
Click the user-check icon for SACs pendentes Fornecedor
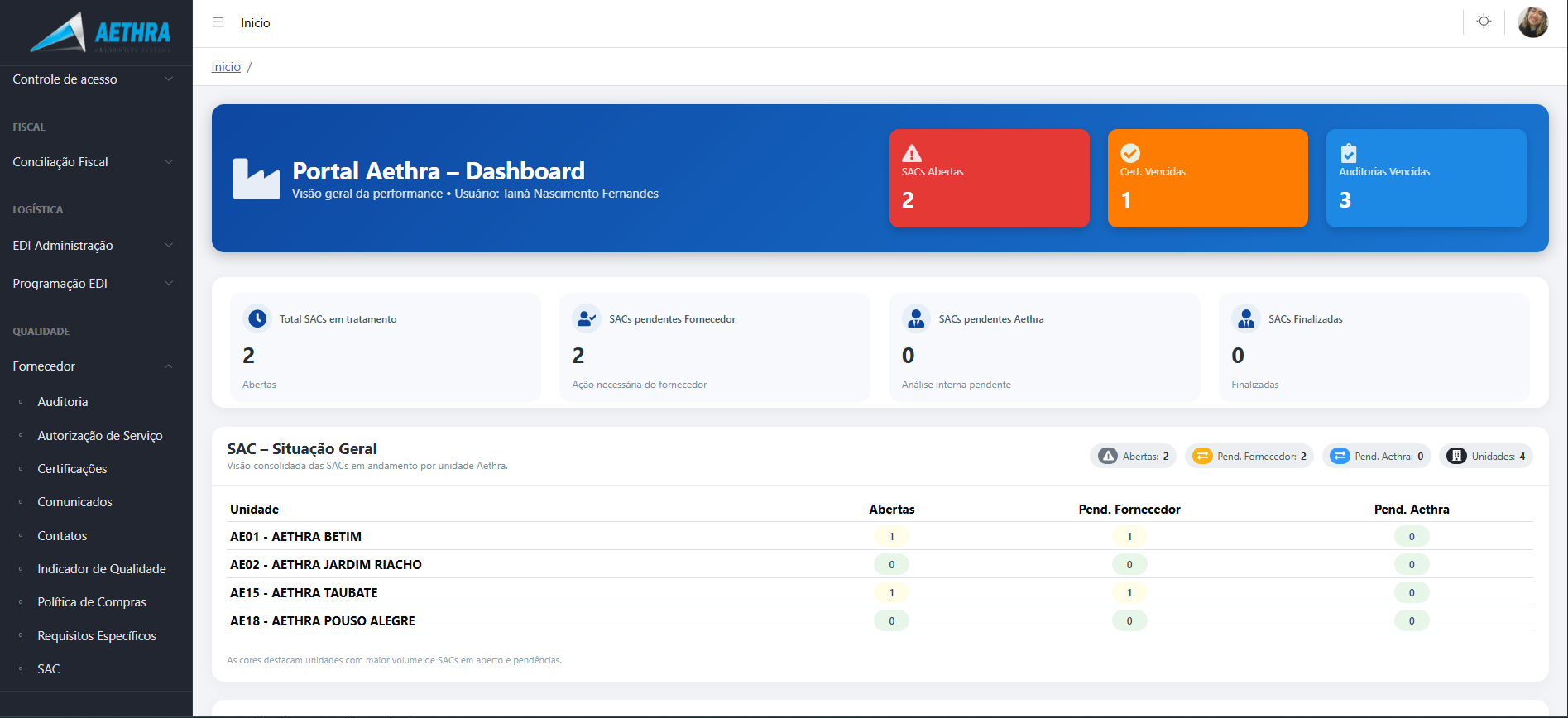coord(587,318)
